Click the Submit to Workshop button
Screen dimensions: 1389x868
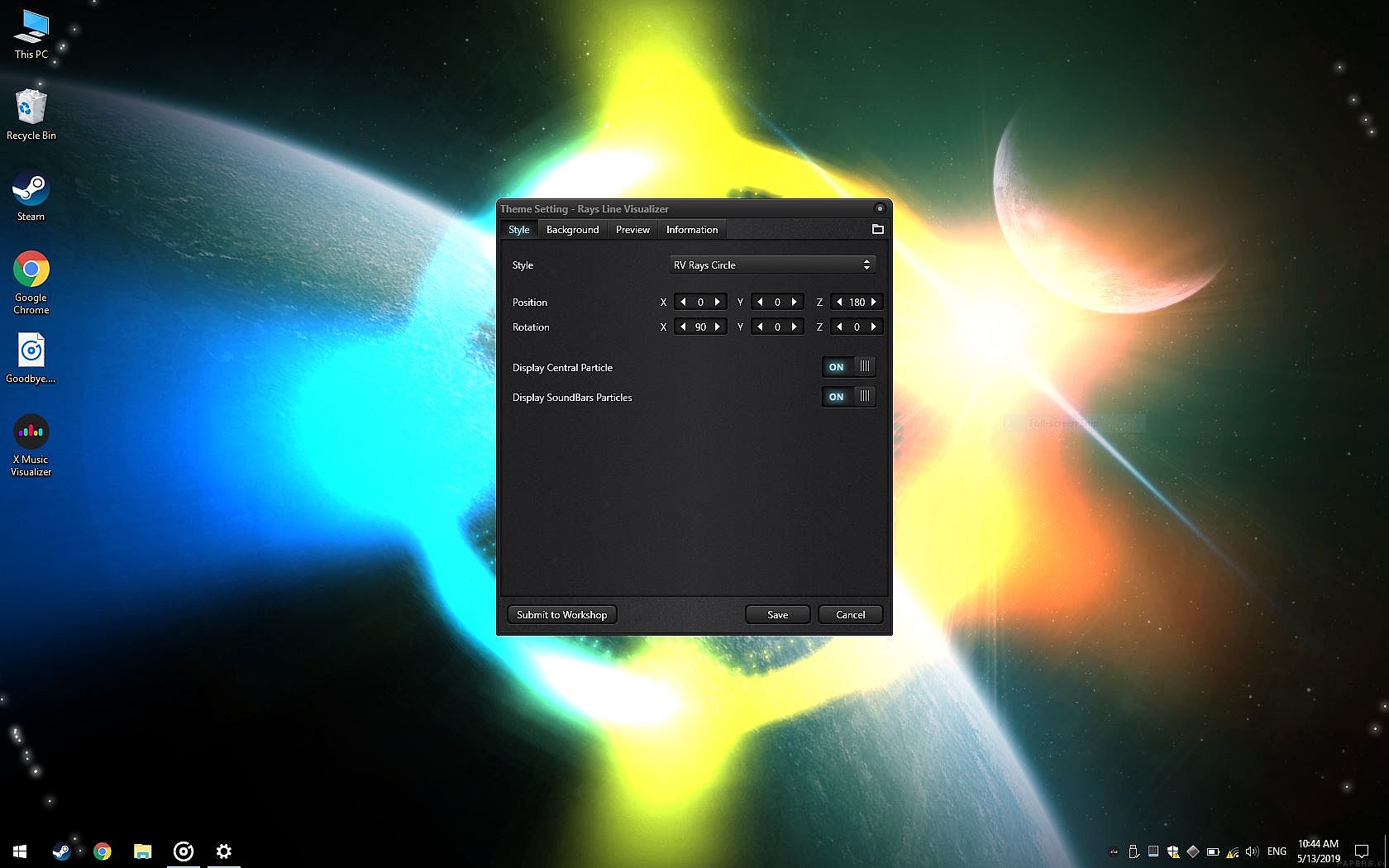(562, 614)
